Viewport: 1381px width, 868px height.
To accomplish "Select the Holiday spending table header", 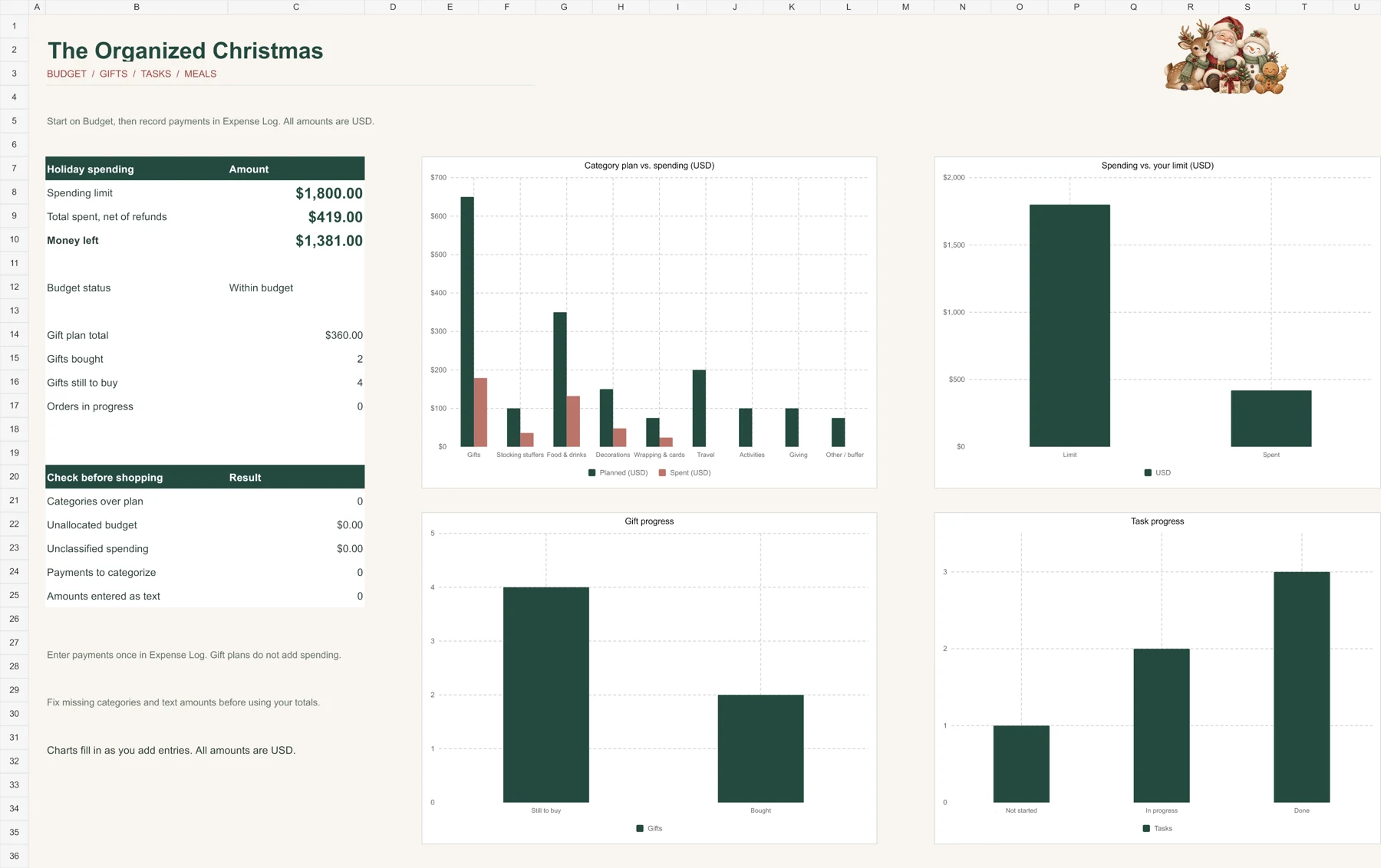I will tap(205, 169).
